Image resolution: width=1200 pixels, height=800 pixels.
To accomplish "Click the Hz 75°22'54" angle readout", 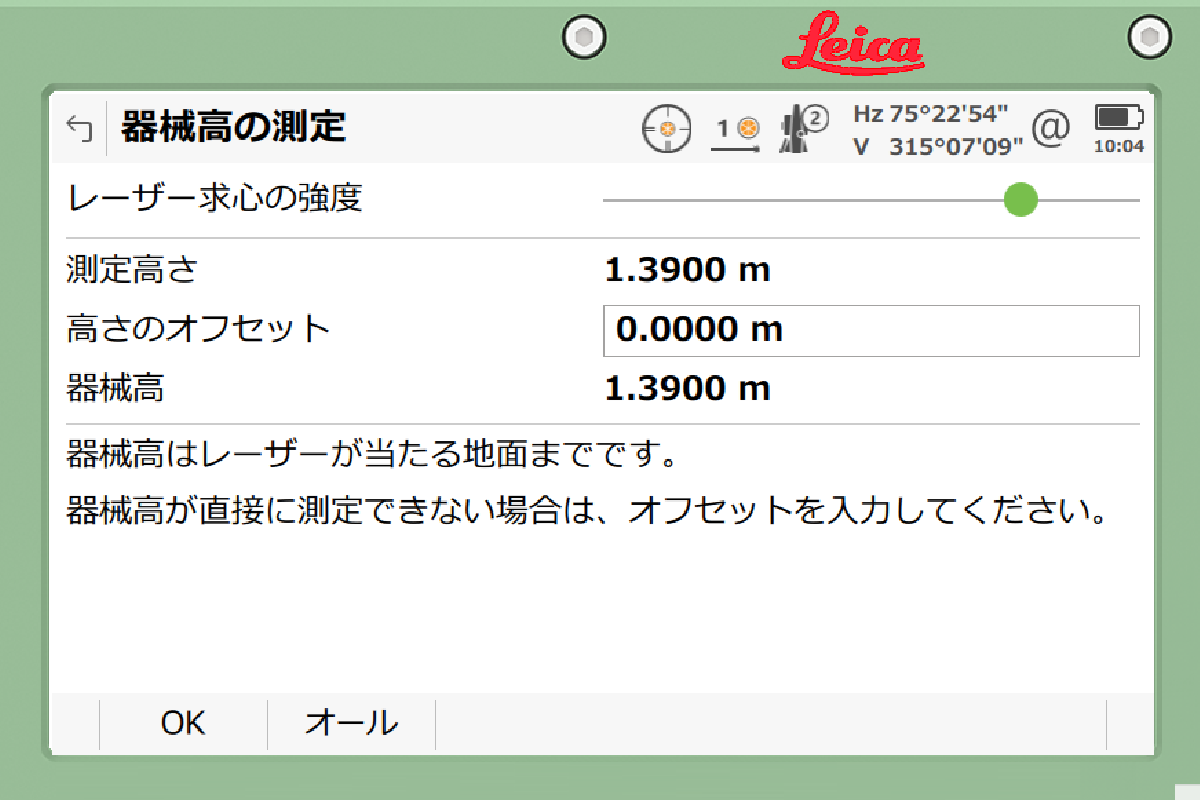I will [931, 113].
